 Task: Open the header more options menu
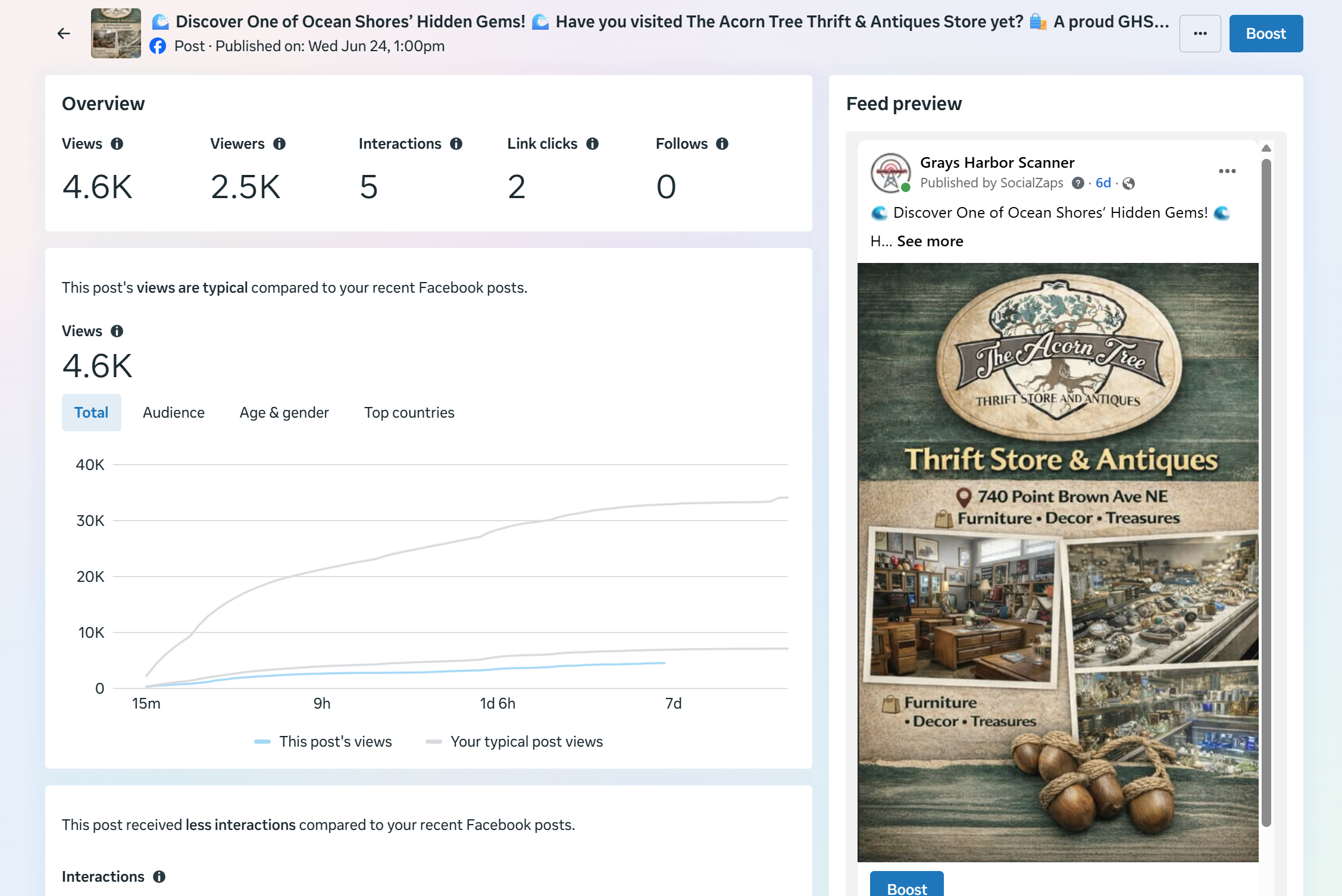click(x=1200, y=34)
